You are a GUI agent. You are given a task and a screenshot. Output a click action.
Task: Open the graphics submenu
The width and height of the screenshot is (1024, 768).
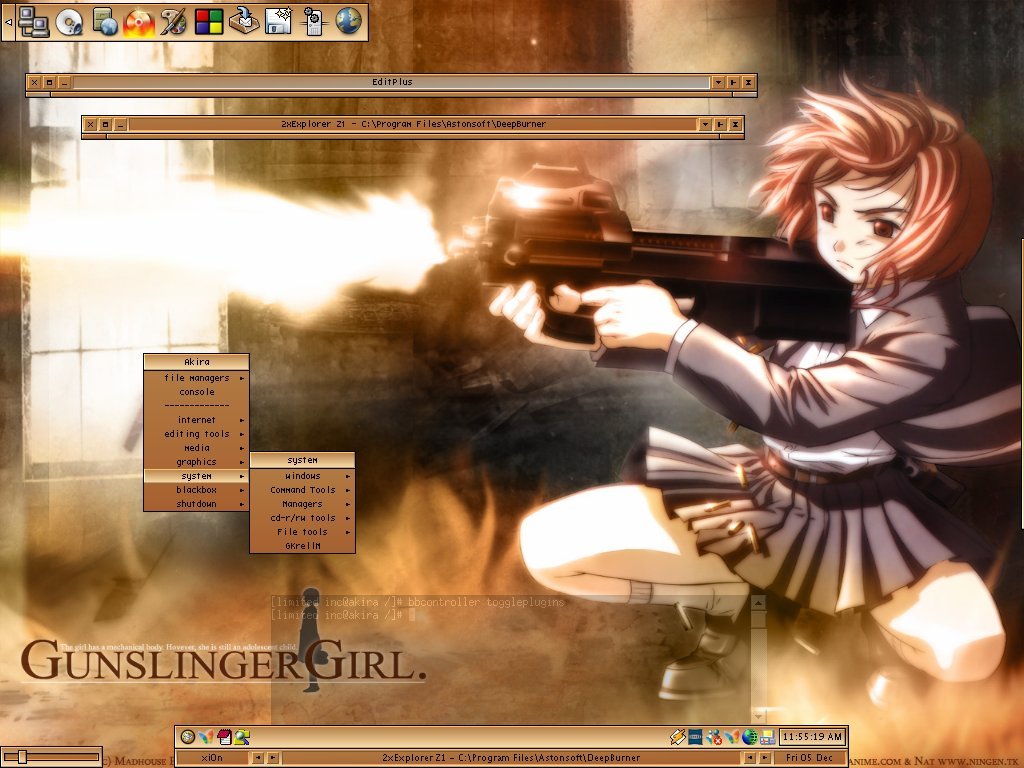[x=197, y=462]
